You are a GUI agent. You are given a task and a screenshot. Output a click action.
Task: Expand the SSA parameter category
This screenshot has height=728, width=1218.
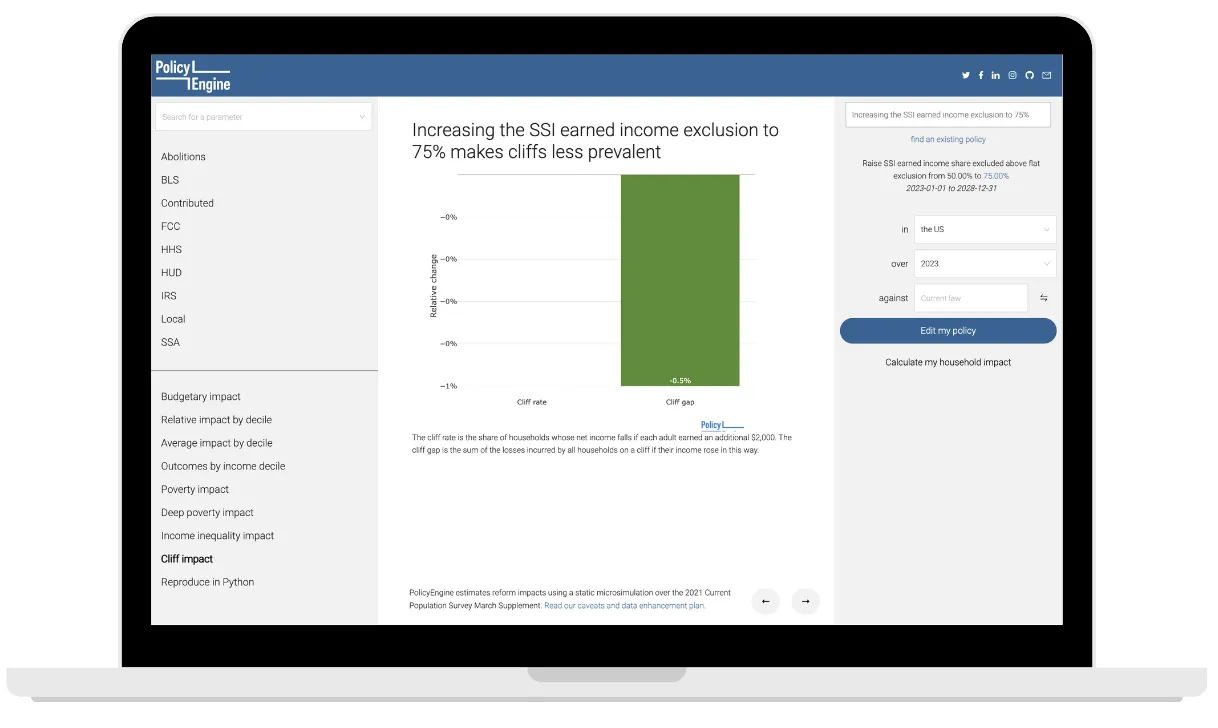point(171,342)
